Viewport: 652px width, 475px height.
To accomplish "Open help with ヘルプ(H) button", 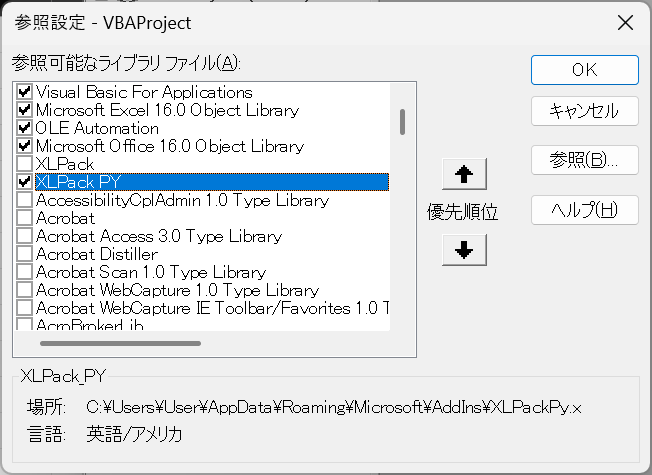I will pyautogui.click(x=584, y=210).
